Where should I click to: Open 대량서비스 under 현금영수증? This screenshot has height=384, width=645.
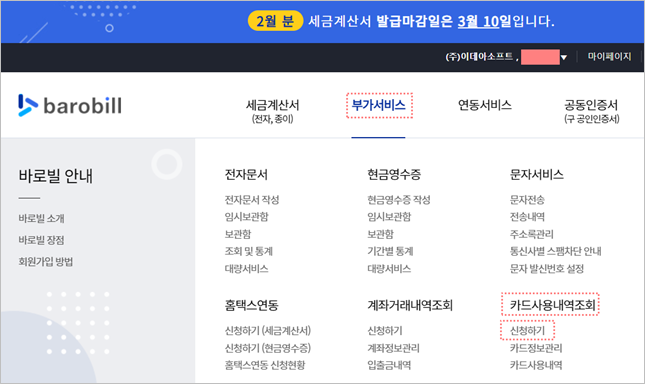389,269
